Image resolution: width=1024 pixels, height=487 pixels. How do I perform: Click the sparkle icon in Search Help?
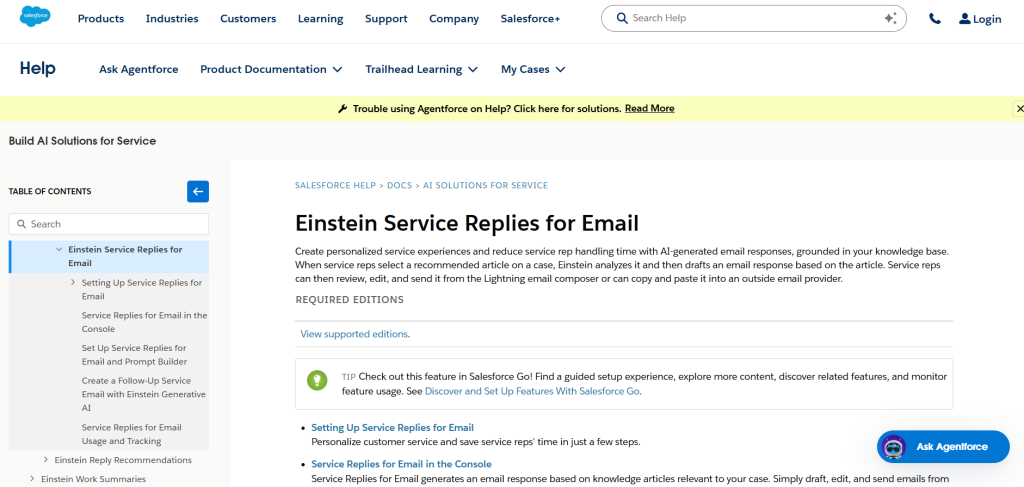[x=890, y=18]
